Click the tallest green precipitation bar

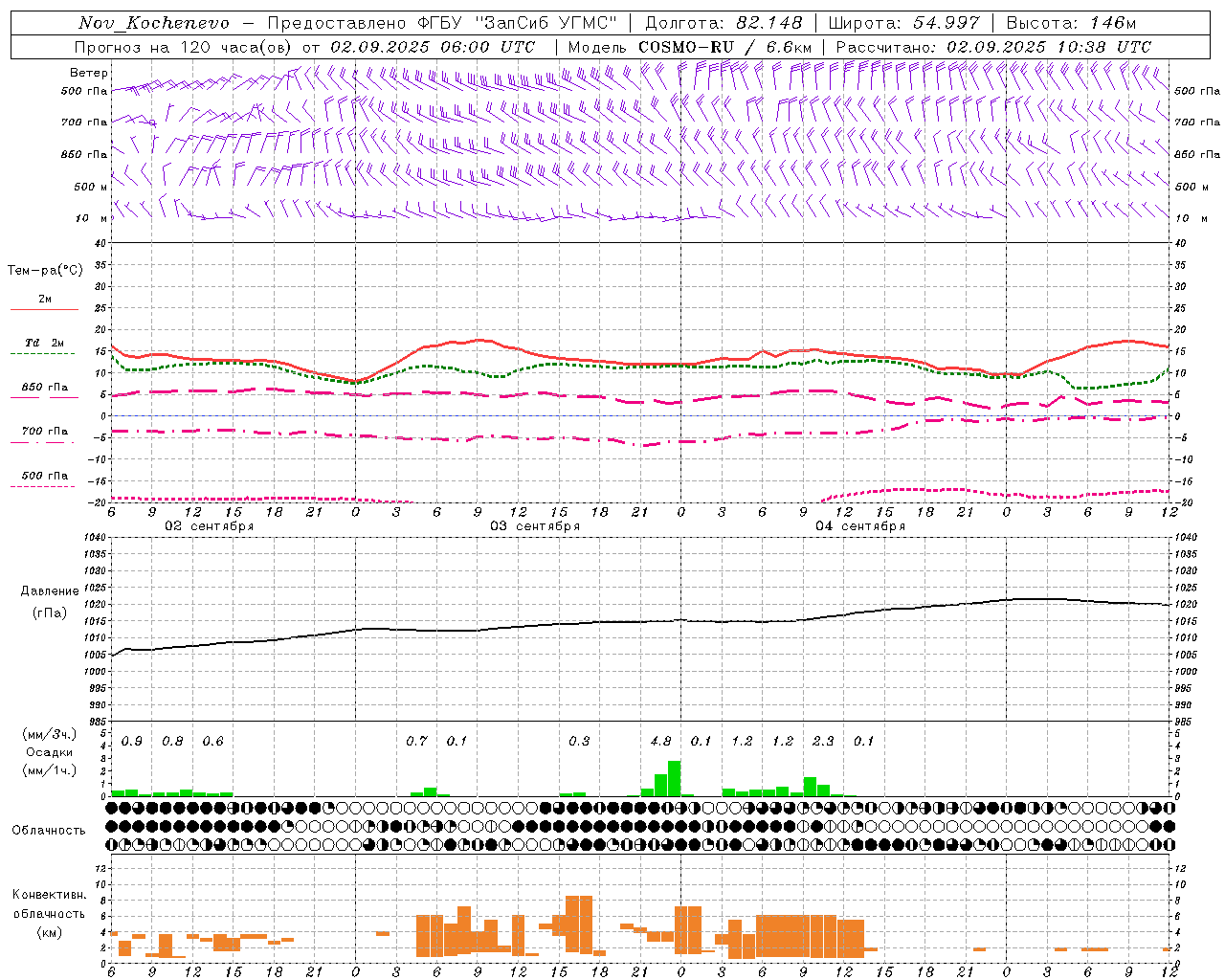pyautogui.click(x=675, y=778)
